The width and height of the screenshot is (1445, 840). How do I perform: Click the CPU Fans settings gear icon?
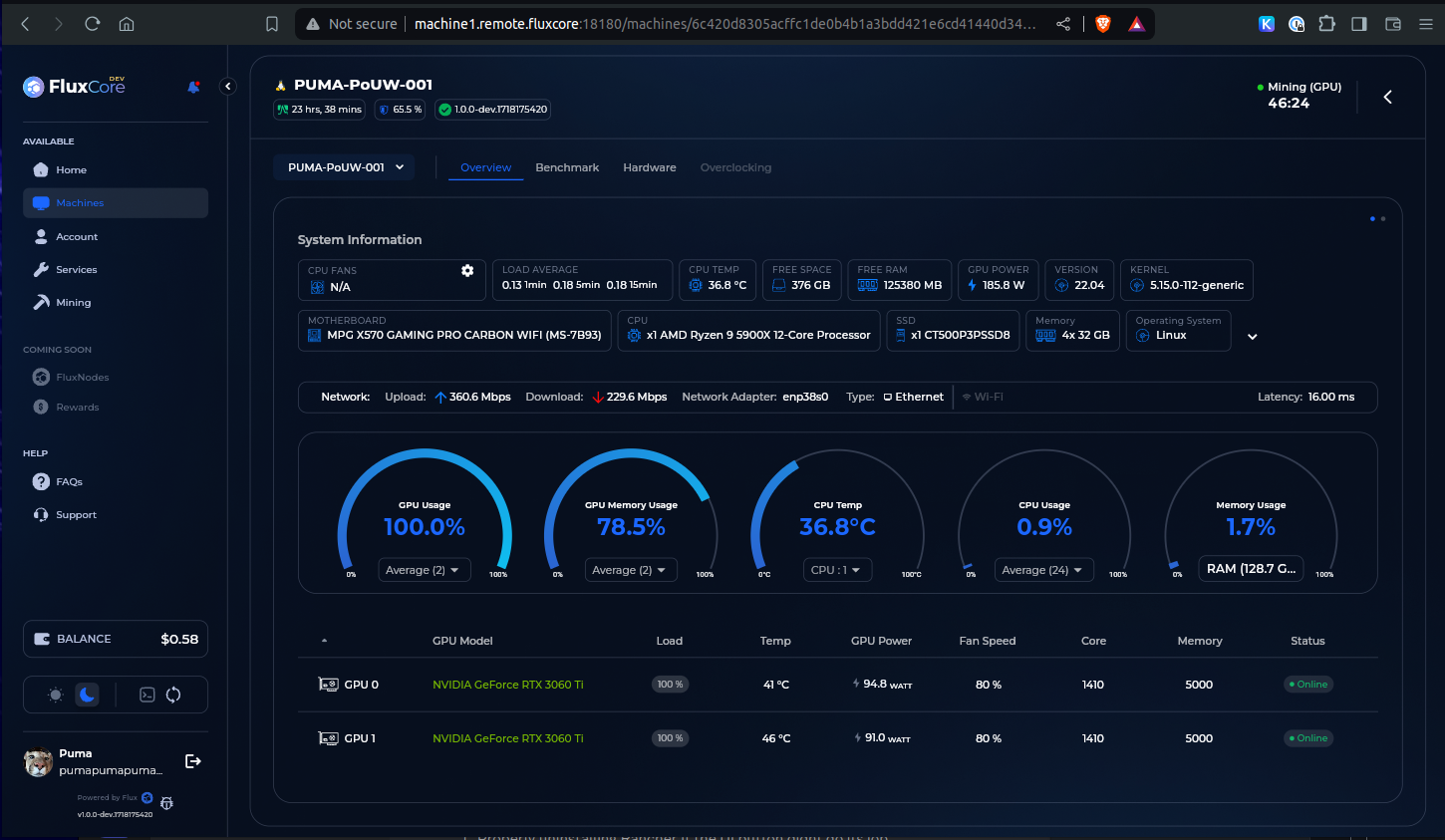pos(467,271)
